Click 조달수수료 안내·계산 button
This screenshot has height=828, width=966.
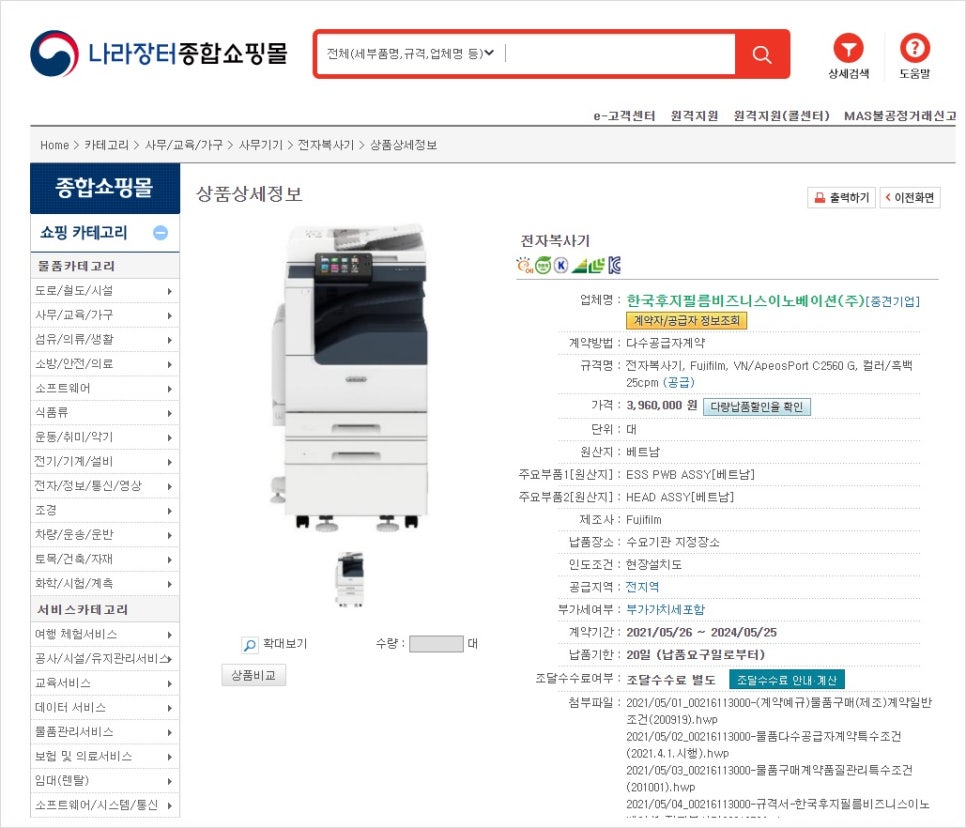click(x=787, y=680)
